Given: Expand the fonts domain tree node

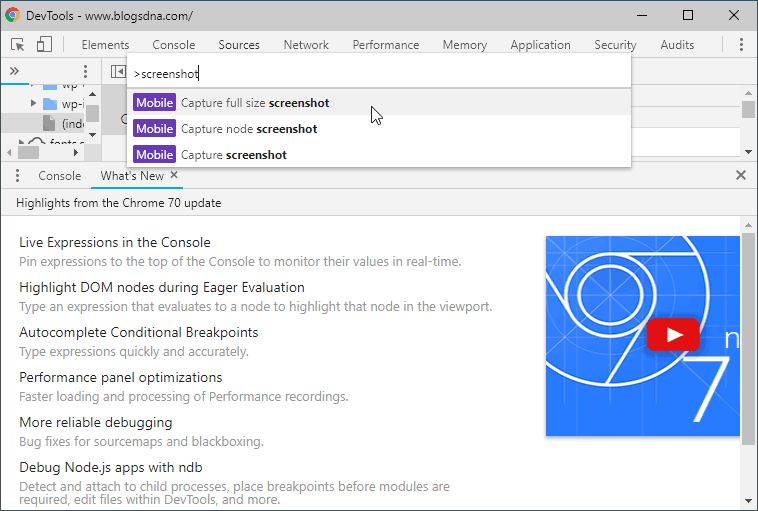Looking at the screenshot, I should 21,142.
